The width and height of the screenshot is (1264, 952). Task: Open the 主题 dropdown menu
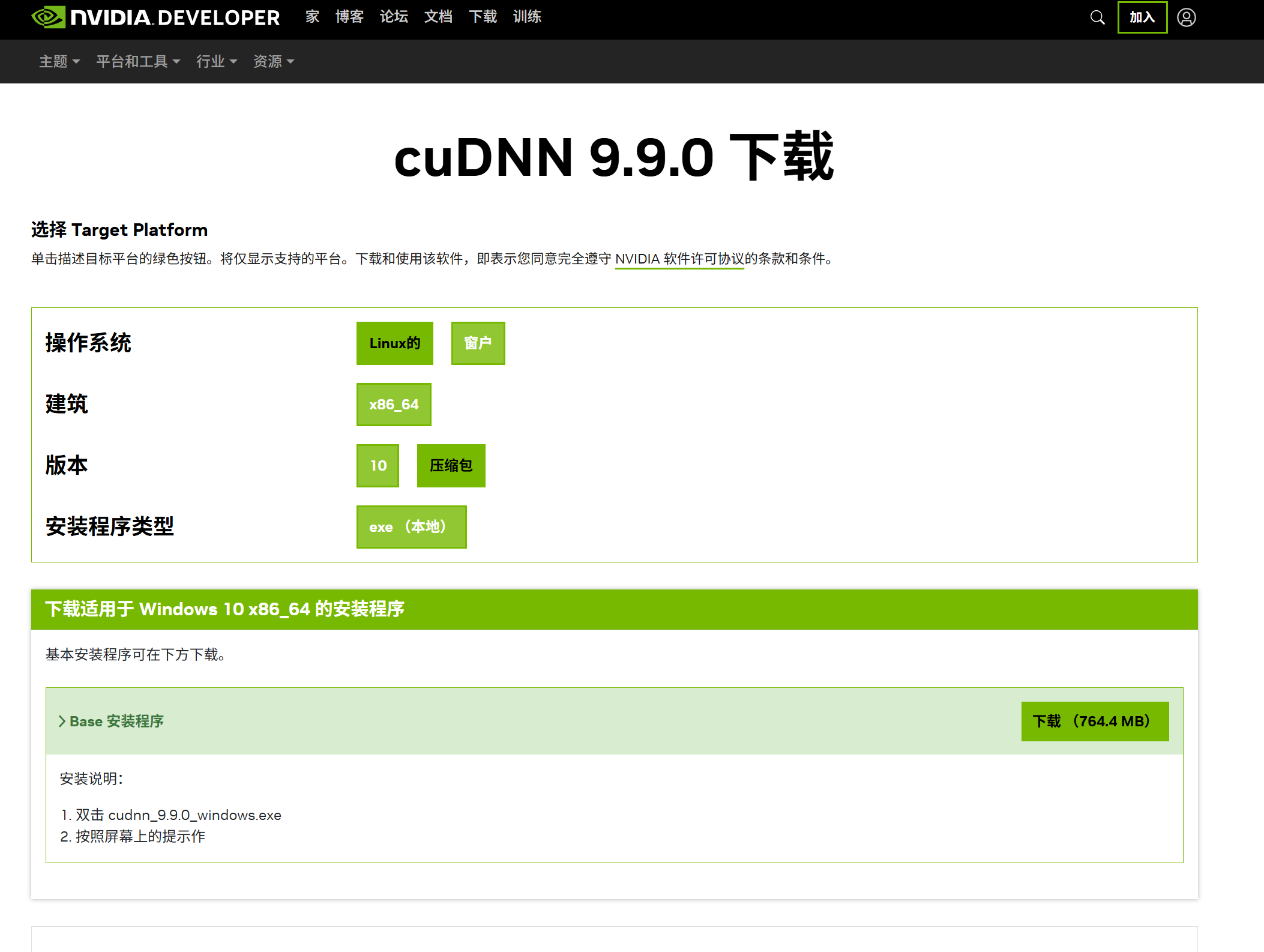click(59, 61)
